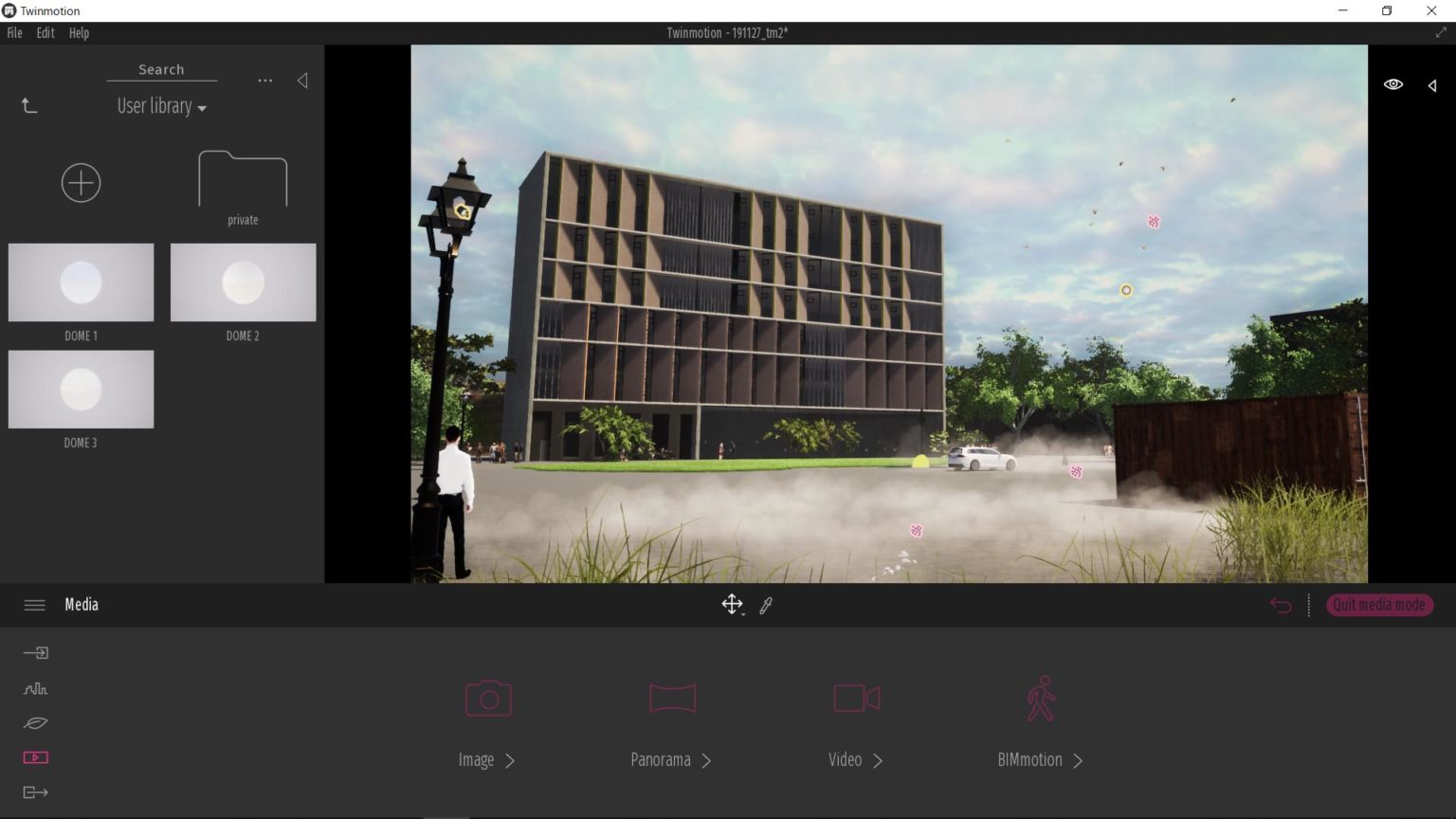Open the Media hamburger menu
This screenshot has width=1456, height=819.
point(34,605)
